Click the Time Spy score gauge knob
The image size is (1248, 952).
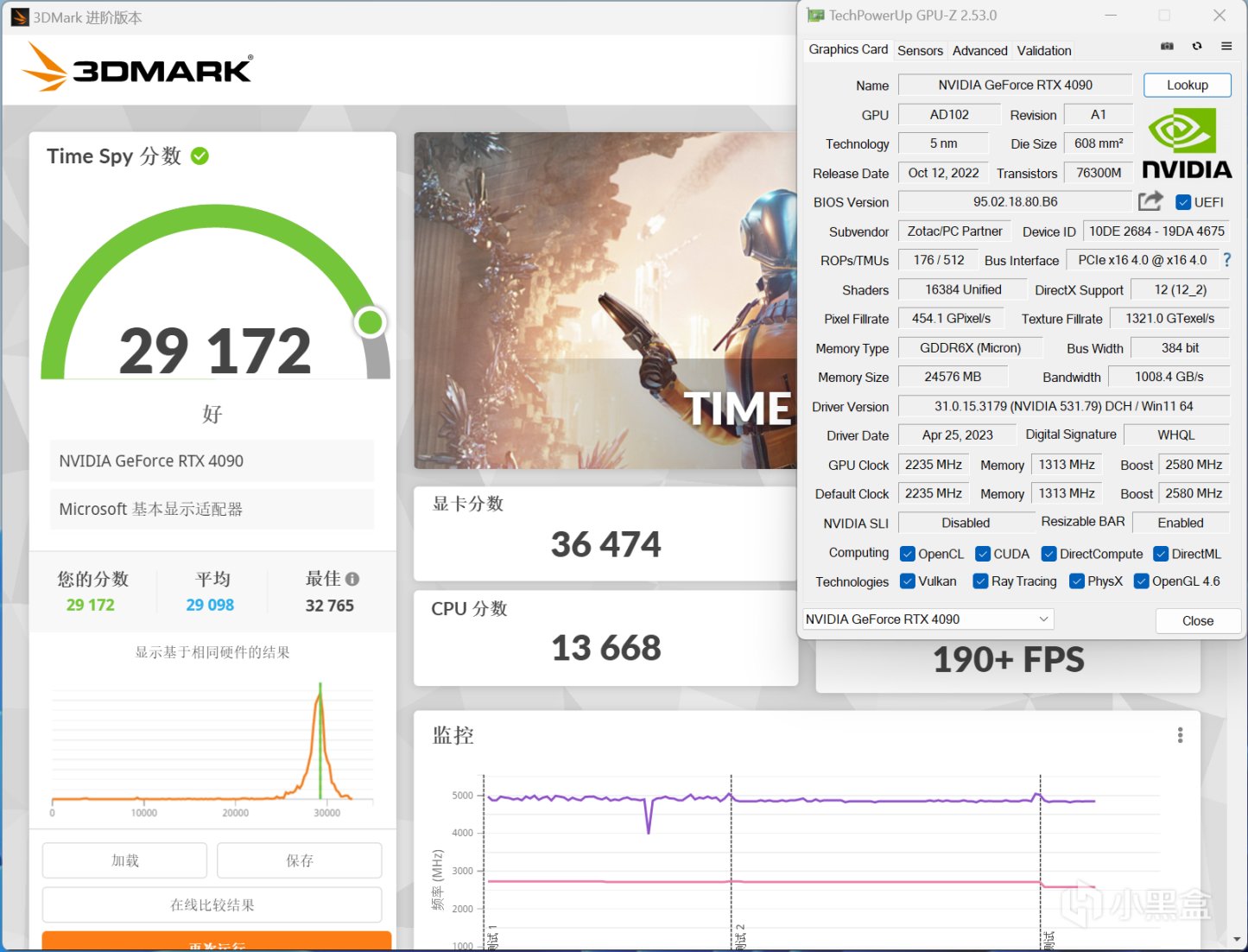(371, 322)
